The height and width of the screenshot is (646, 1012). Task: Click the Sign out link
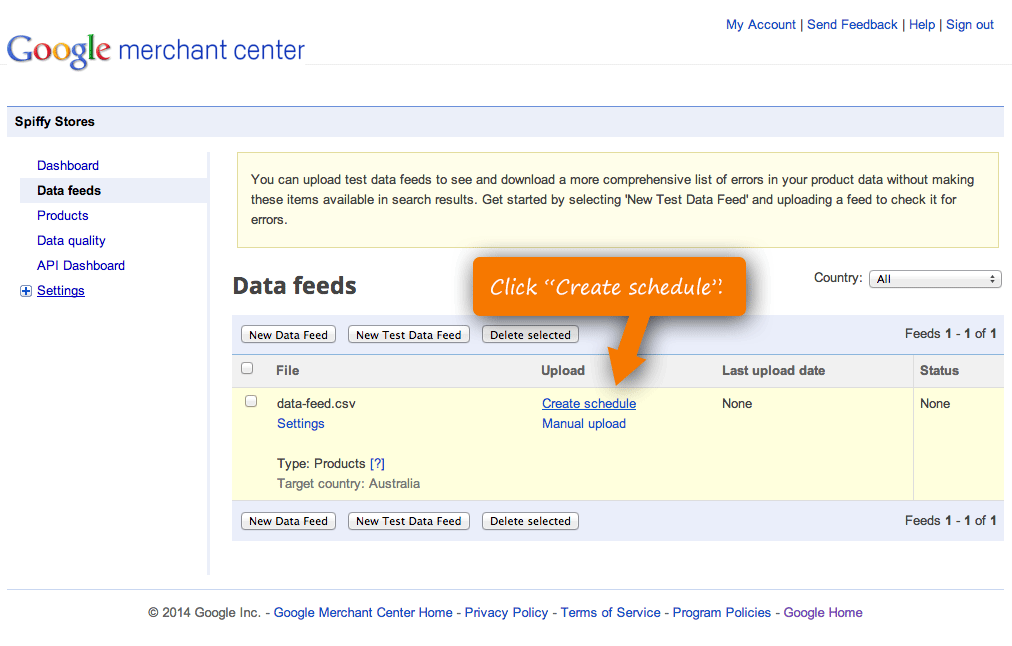[970, 24]
